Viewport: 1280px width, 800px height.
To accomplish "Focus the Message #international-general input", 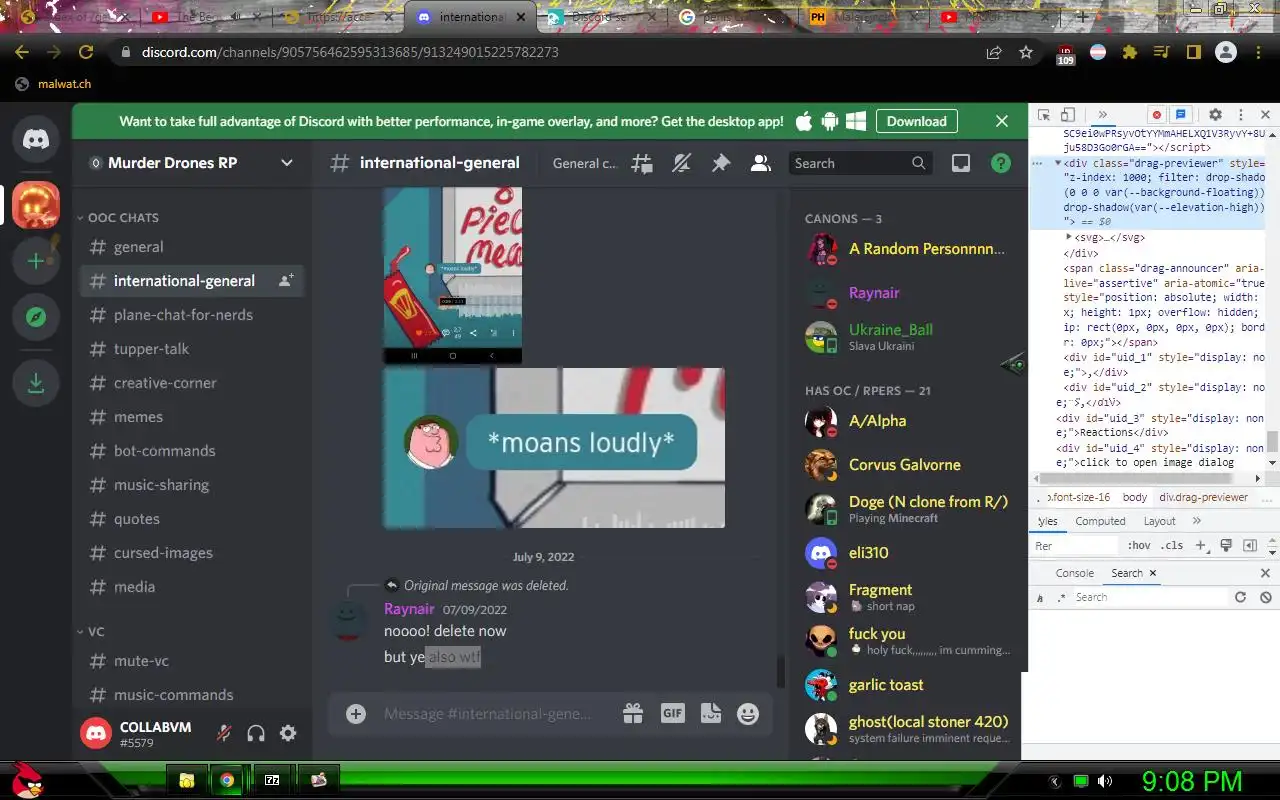I will click(x=490, y=714).
